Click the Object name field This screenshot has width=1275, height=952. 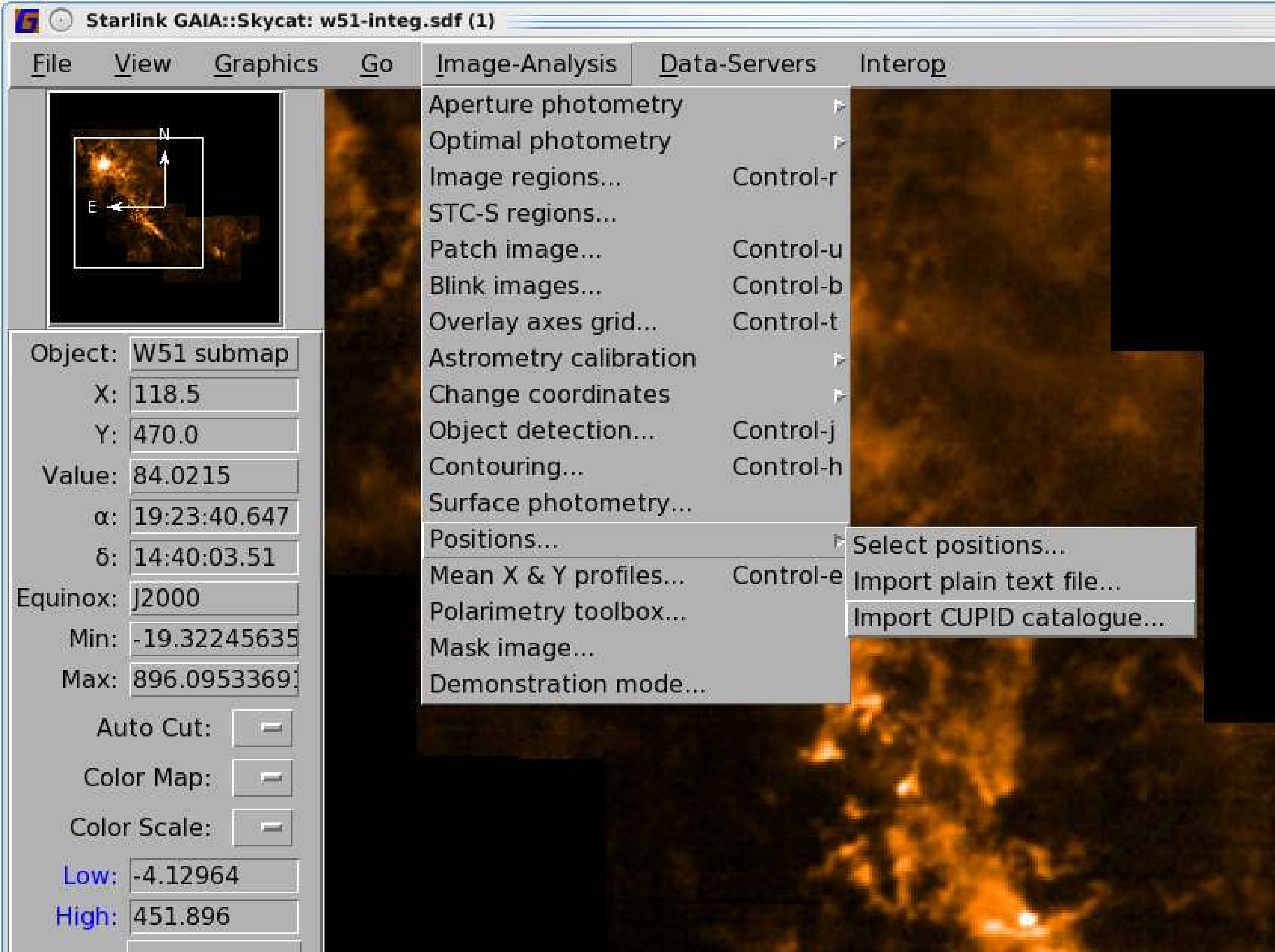[214, 354]
